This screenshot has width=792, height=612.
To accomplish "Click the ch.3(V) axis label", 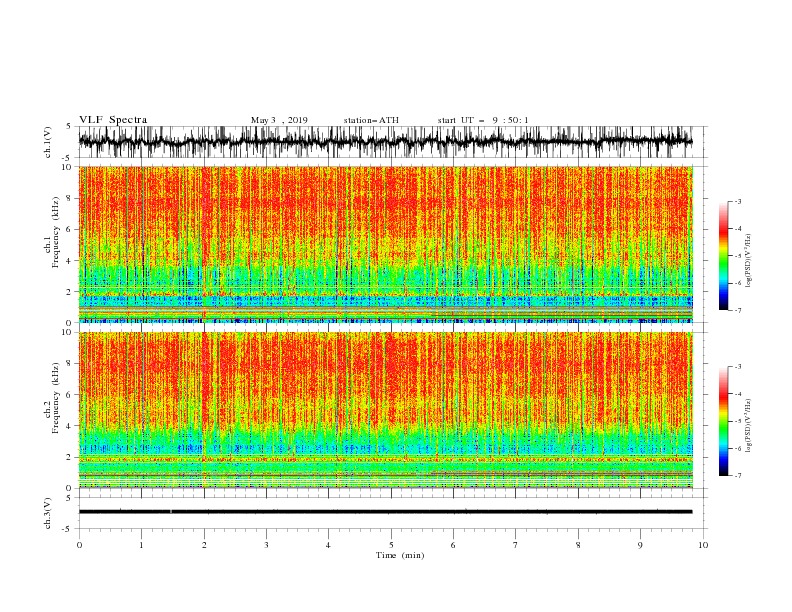I will (x=48, y=513).
